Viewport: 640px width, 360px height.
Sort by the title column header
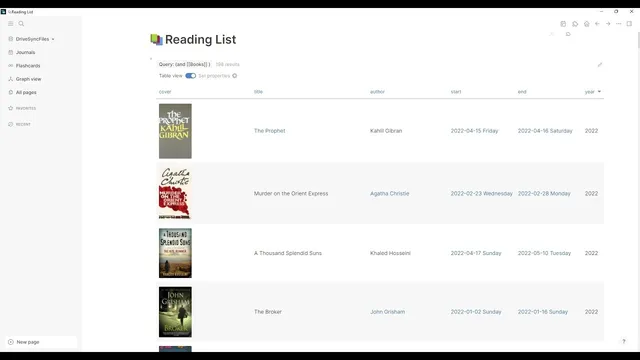click(x=258, y=92)
